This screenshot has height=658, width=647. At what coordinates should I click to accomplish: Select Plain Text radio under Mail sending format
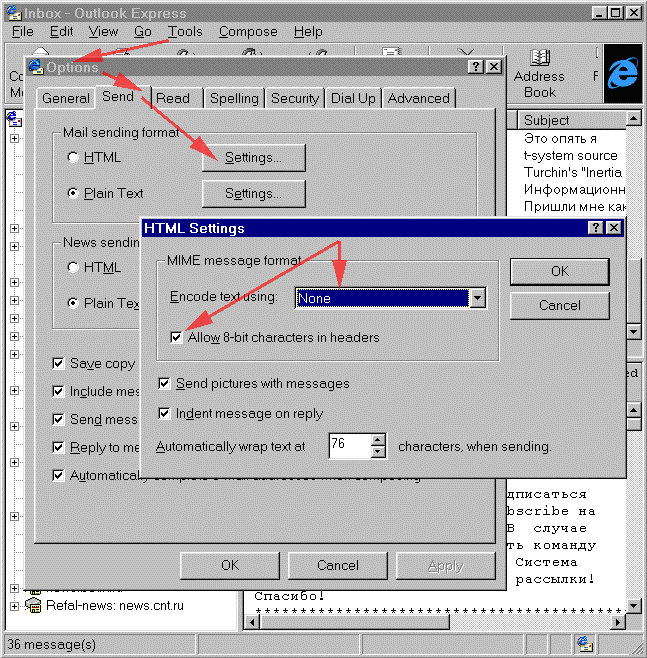pyautogui.click(x=73, y=193)
